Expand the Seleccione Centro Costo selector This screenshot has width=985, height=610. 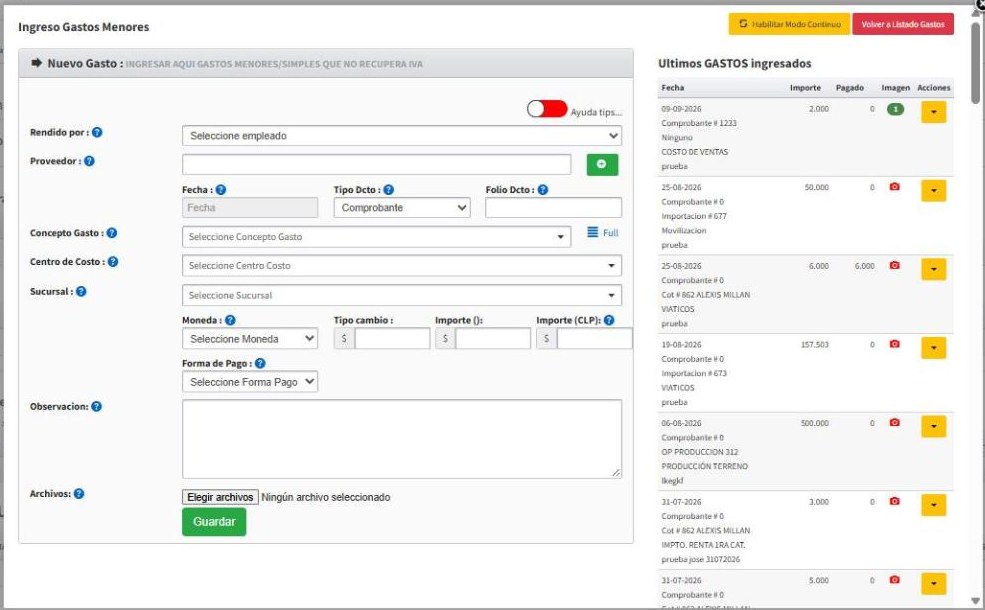point(402,266)
